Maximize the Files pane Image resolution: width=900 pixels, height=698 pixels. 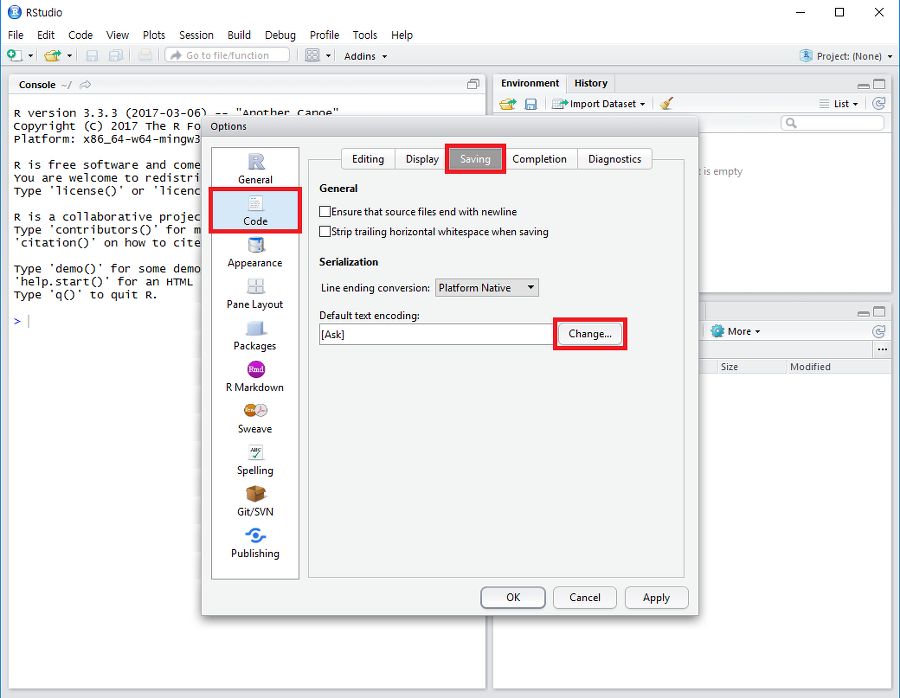click(879, 312)
